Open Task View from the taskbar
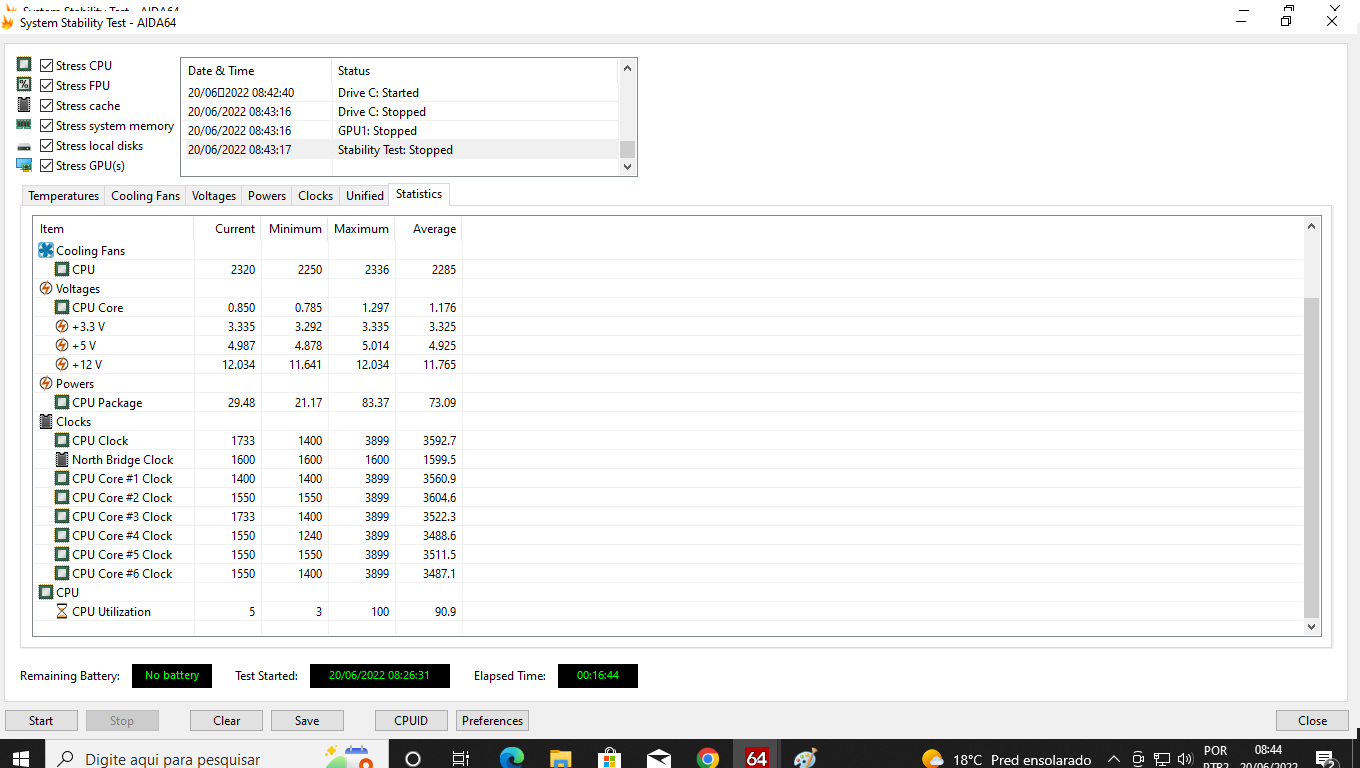Image resolution: width=1360 pixels, height=768 pixels. 461,758
